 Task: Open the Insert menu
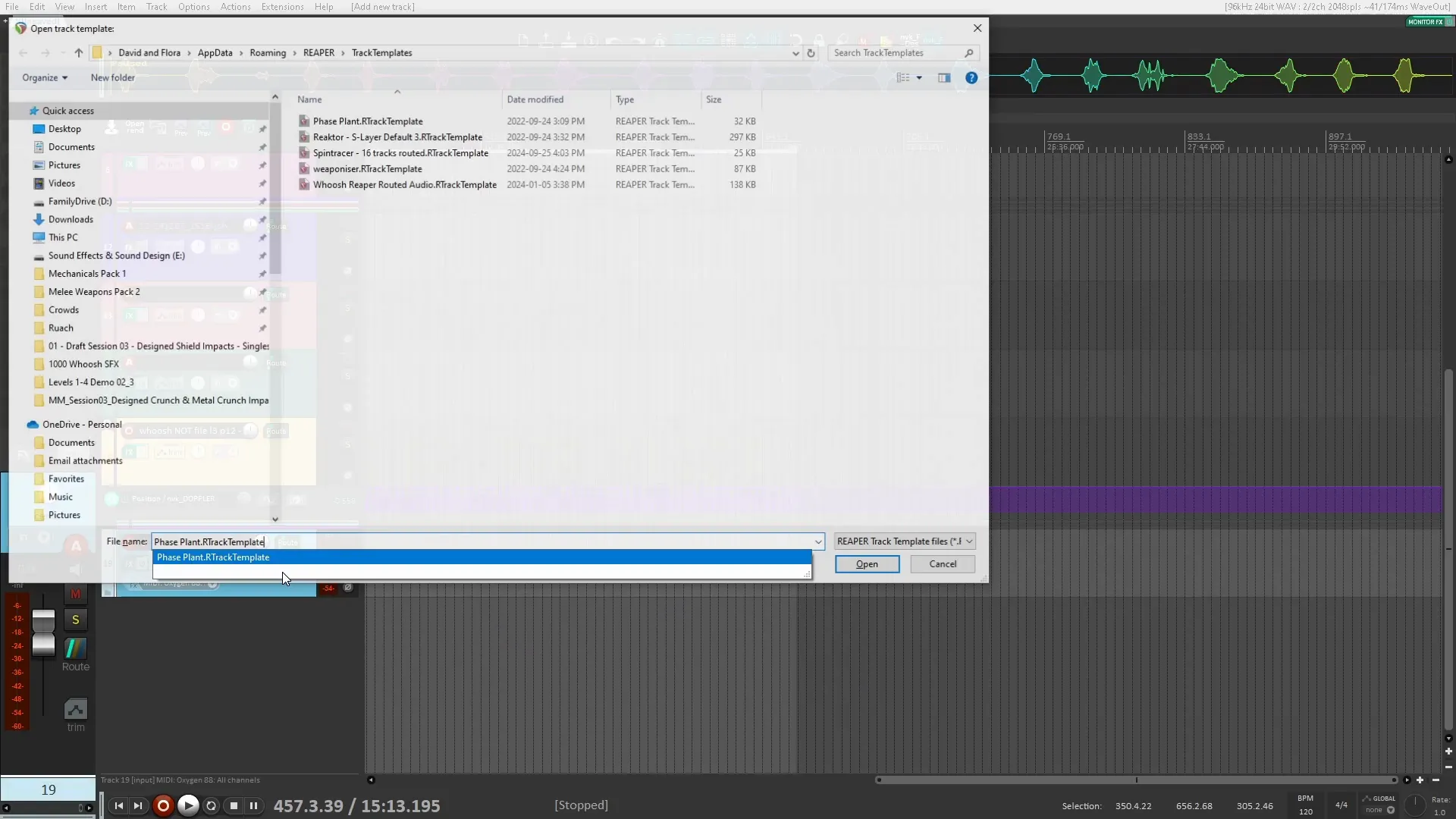(96, 7)
